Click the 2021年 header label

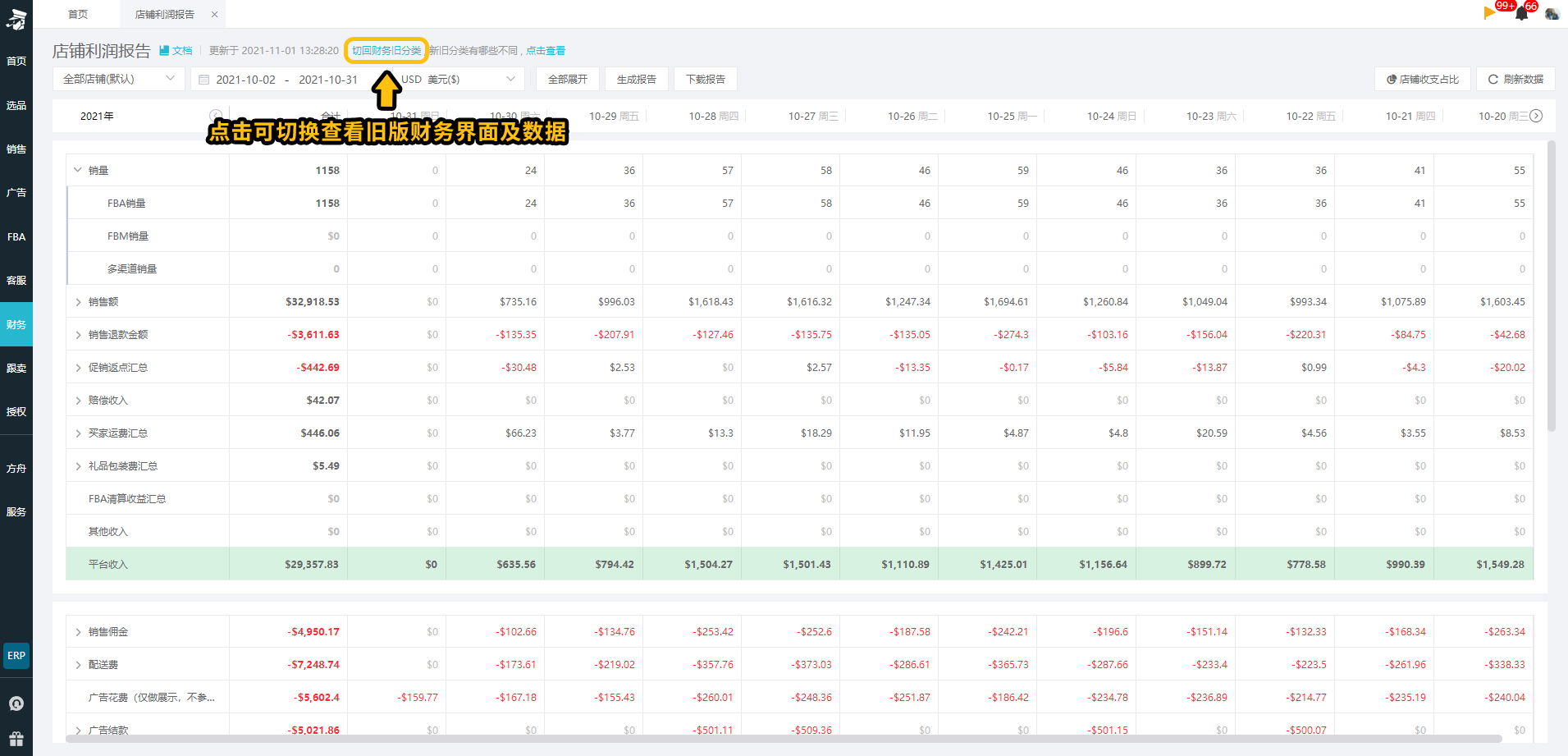(97, 116)
